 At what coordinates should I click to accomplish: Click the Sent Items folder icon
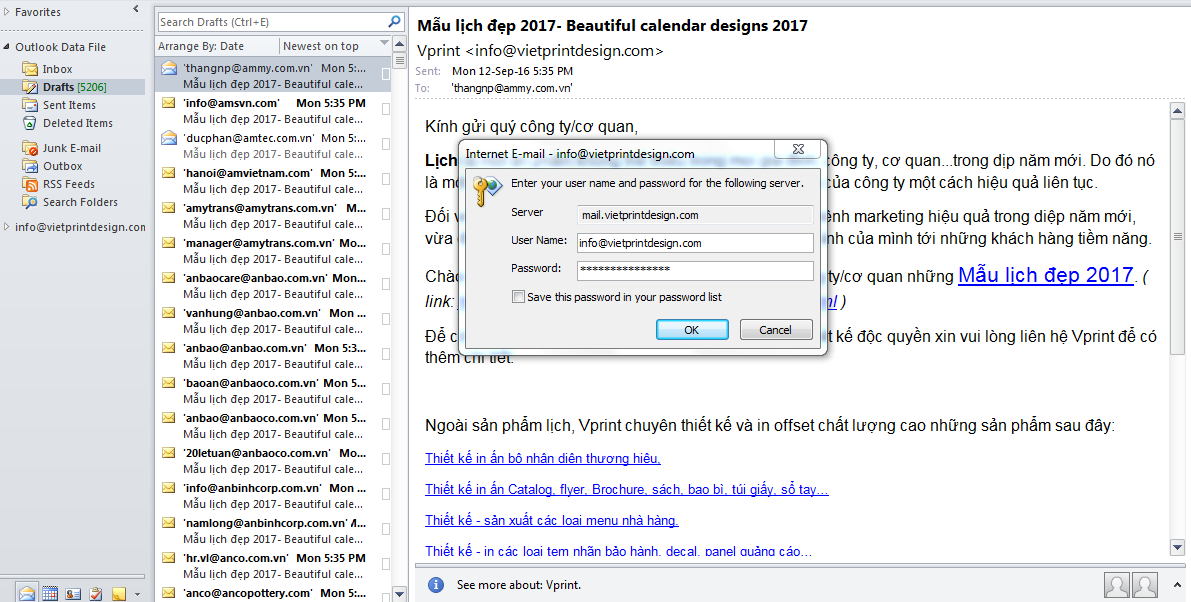(30, 105)
